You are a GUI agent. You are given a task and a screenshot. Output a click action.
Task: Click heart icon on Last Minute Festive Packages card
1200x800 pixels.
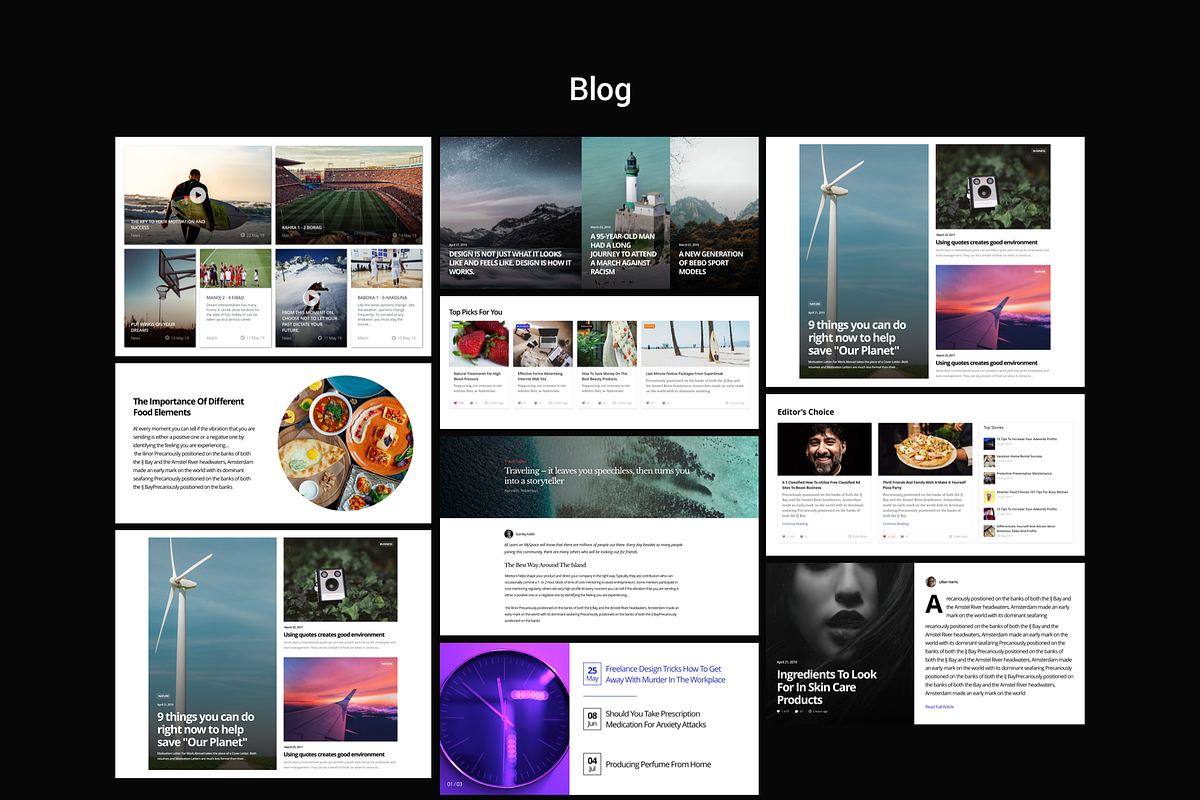[x=647, y=402]
